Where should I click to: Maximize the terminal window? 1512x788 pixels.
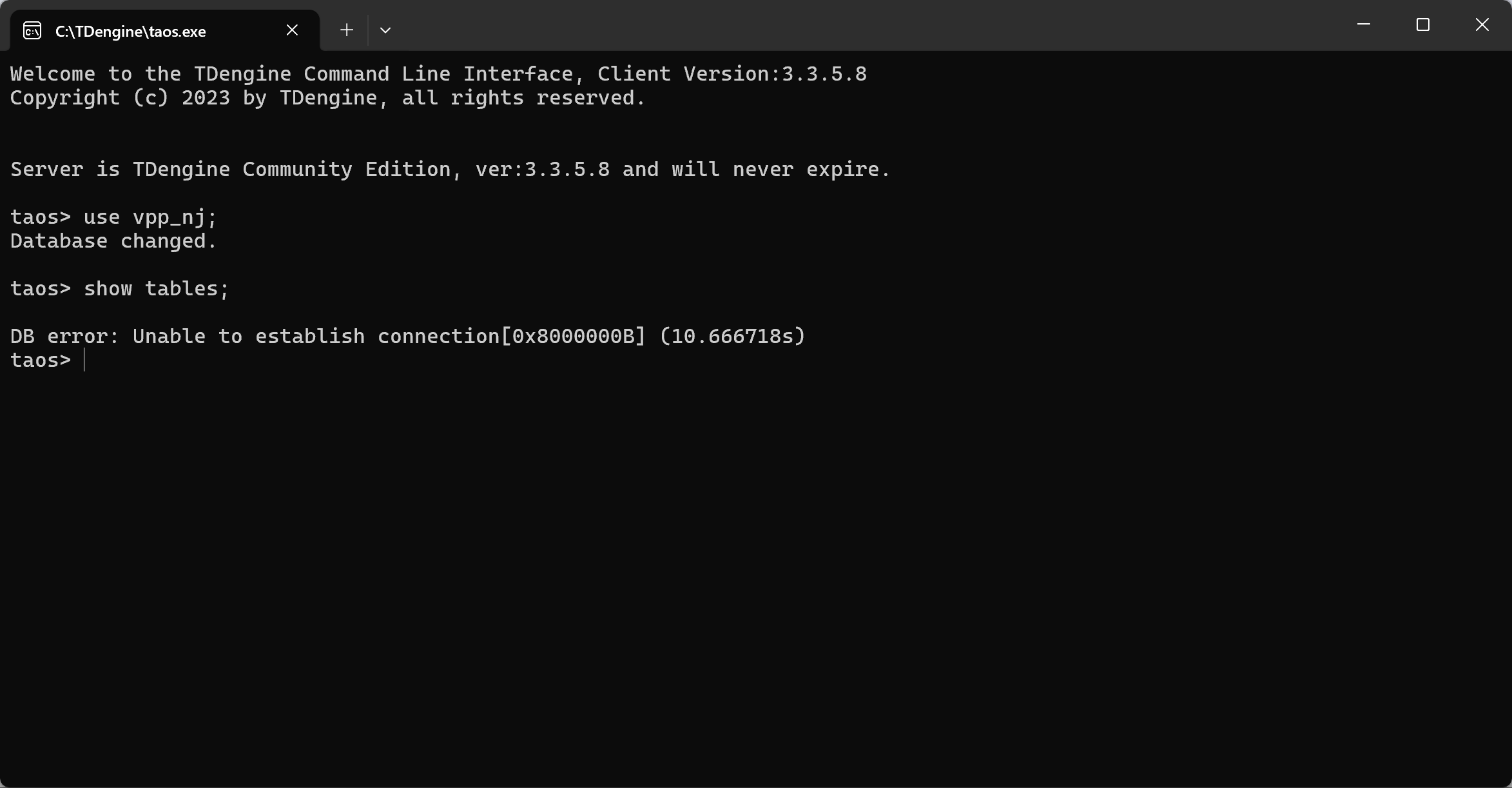coord(1423,25)
